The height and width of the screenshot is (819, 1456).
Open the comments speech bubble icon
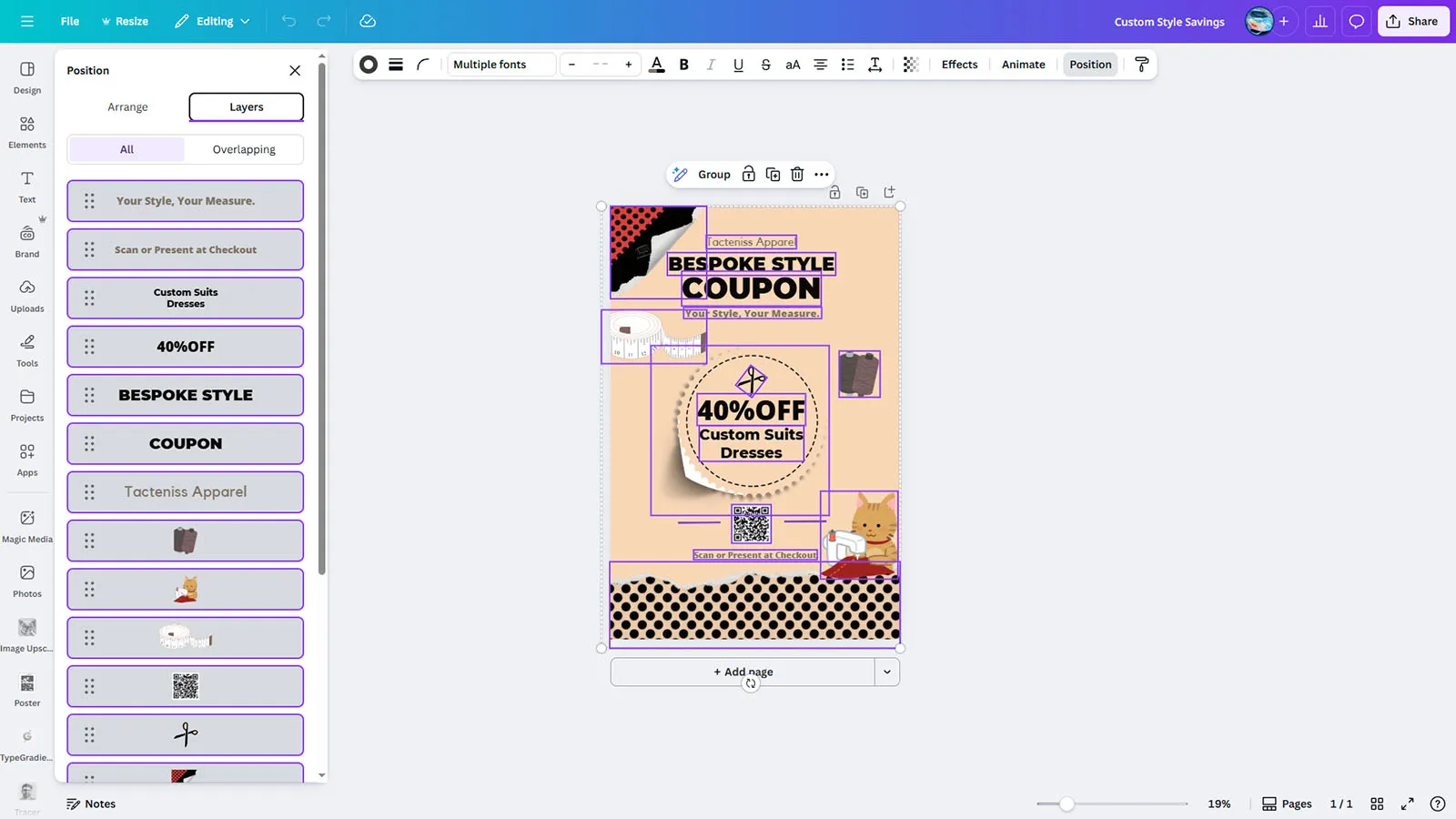(x=1356, y=22)
